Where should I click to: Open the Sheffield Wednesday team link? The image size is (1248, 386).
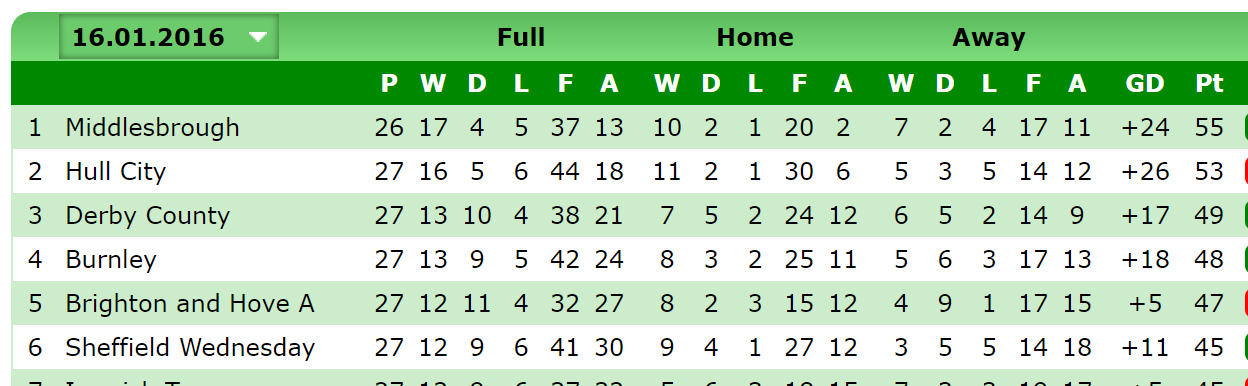[x=190, y=347]
